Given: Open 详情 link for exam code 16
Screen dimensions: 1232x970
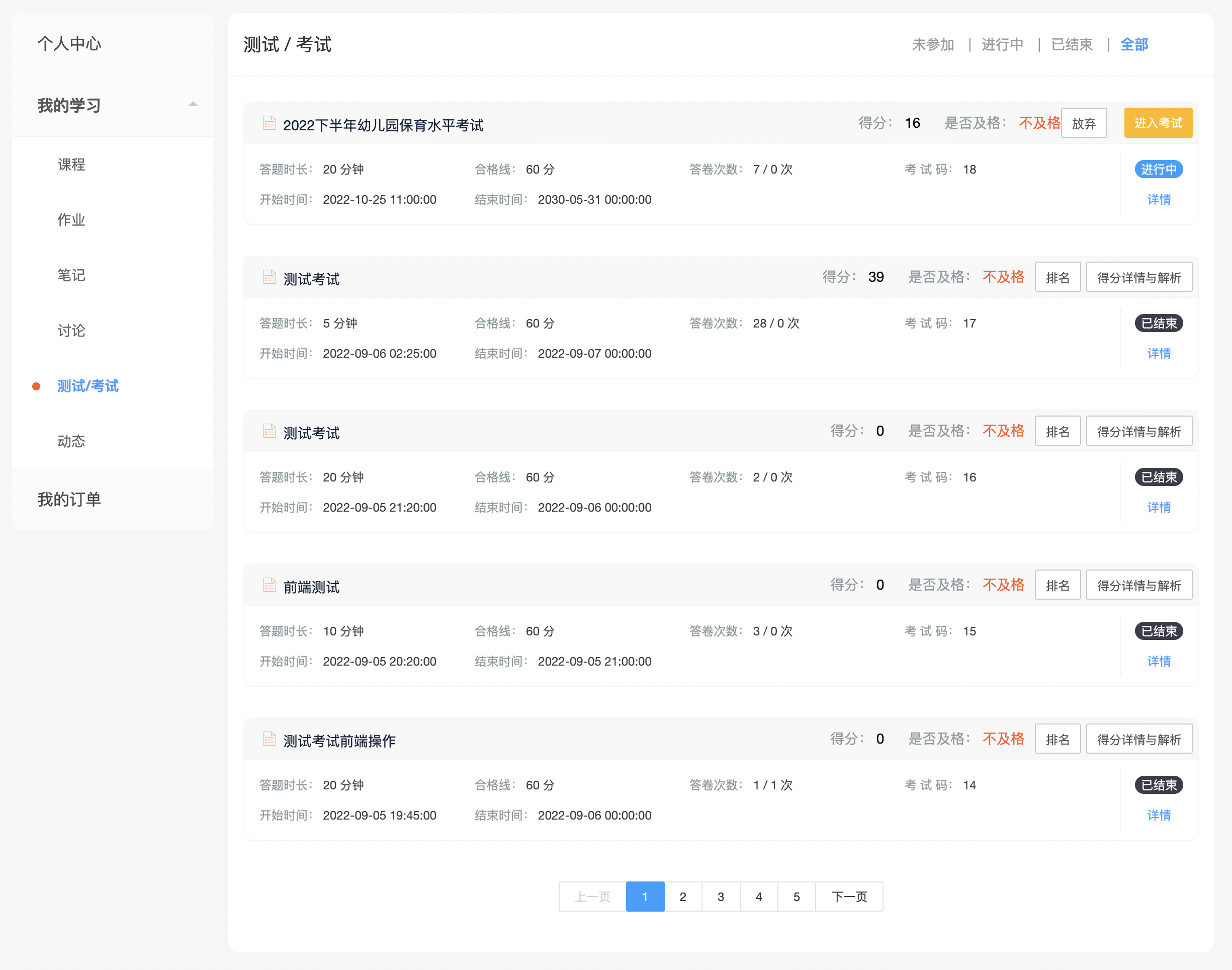Looking at the screenshot, I should 1158,507.
